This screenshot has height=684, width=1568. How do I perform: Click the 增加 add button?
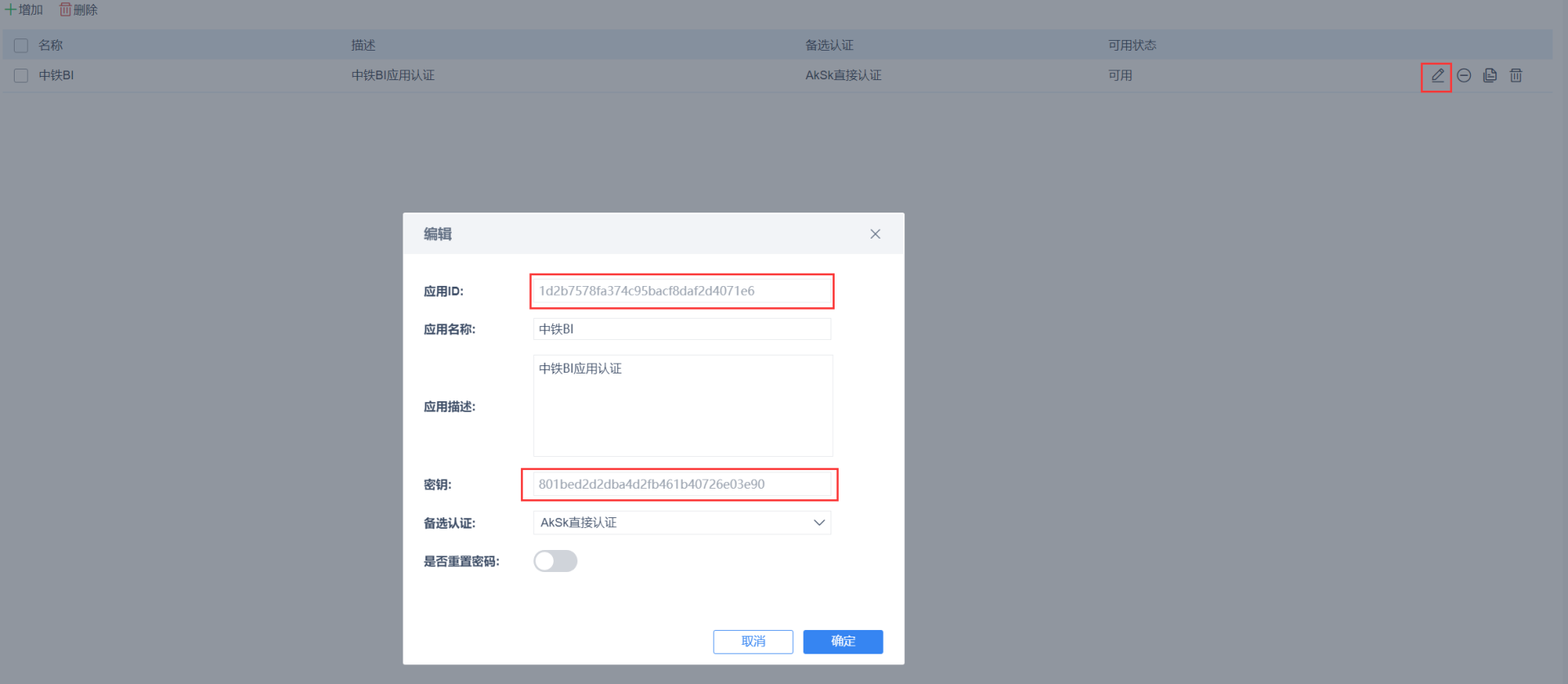24,10
